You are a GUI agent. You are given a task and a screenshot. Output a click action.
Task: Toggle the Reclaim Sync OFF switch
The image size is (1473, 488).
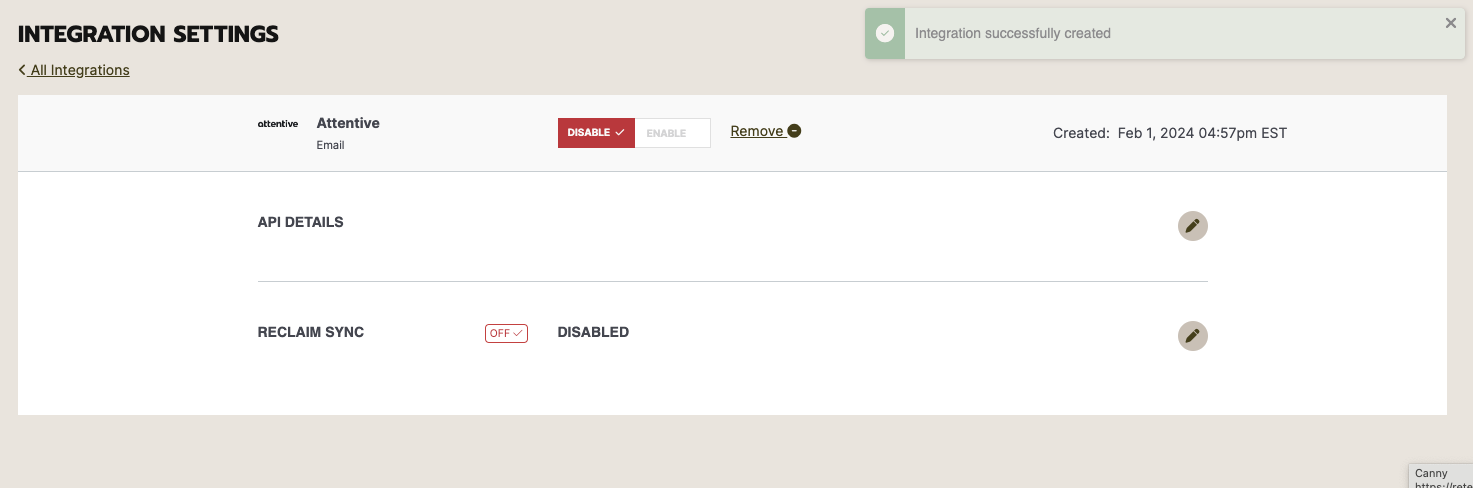point(506,333)
